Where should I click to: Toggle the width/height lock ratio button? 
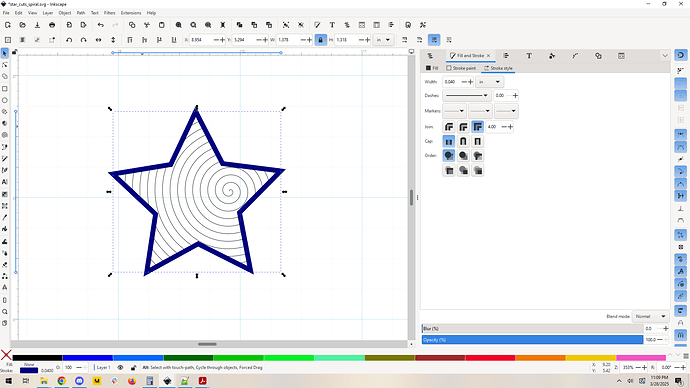tap(320, 40)
